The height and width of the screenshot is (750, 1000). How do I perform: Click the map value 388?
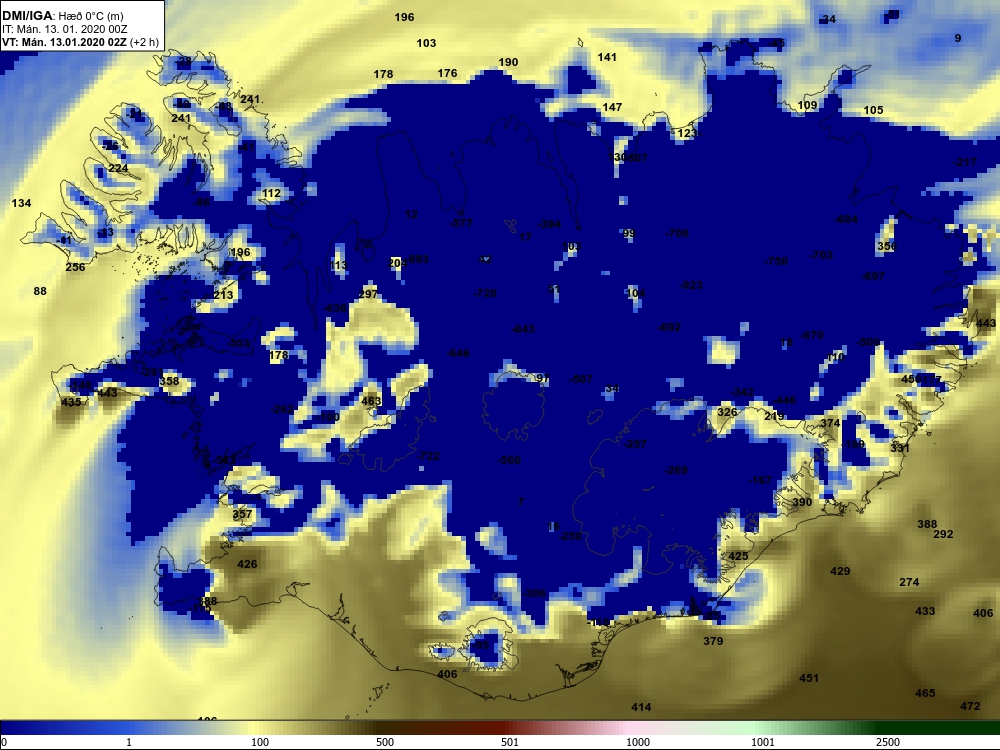click(x=927, y=524)
